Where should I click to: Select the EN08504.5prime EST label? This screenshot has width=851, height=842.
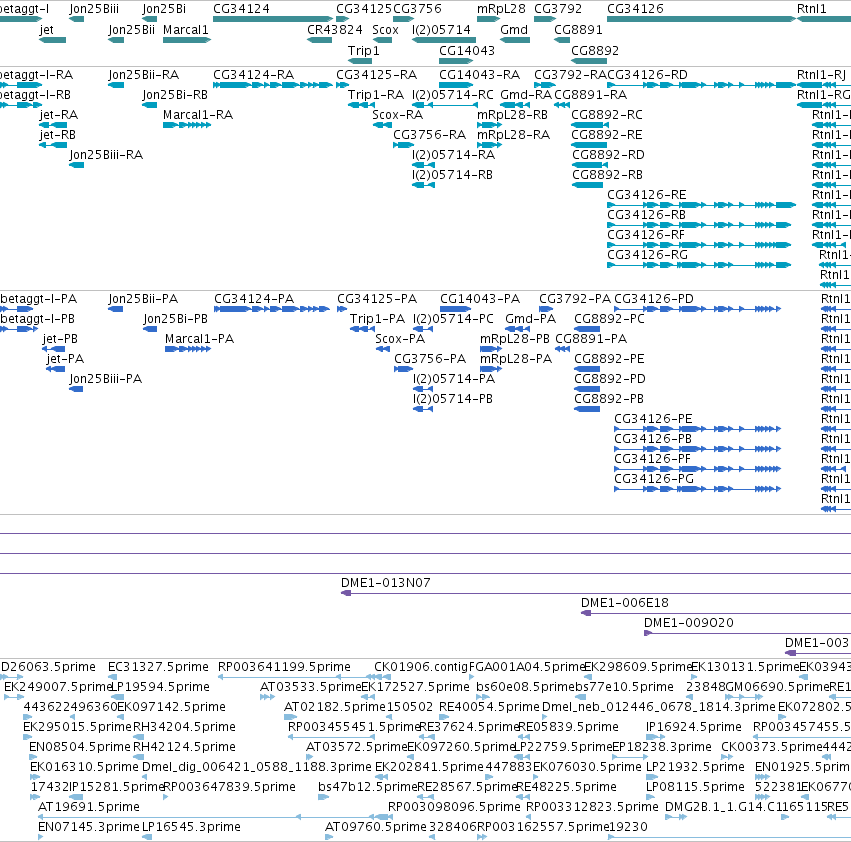click(x=80, y=746)
